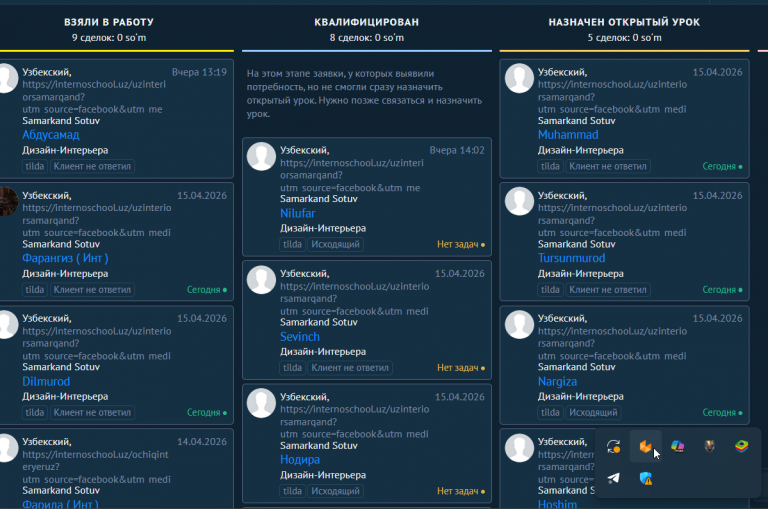
Task: Click the 9 сделок: 0 so'm summary
Action: pos(109,38)
